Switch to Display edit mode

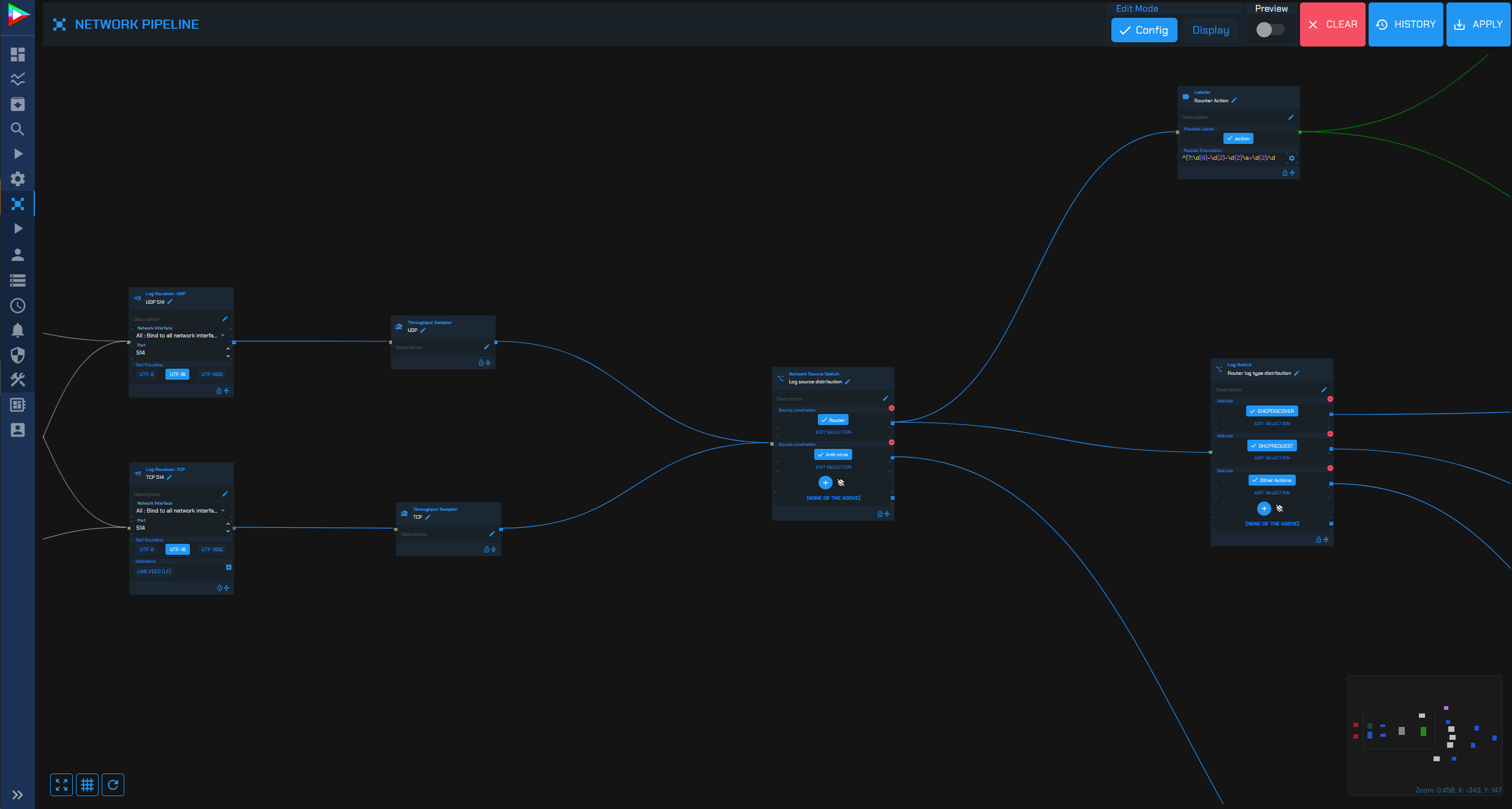point(1211,30)
